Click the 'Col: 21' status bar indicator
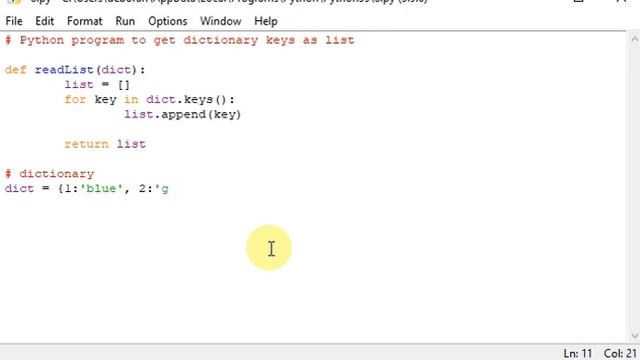 pos(620,353)
